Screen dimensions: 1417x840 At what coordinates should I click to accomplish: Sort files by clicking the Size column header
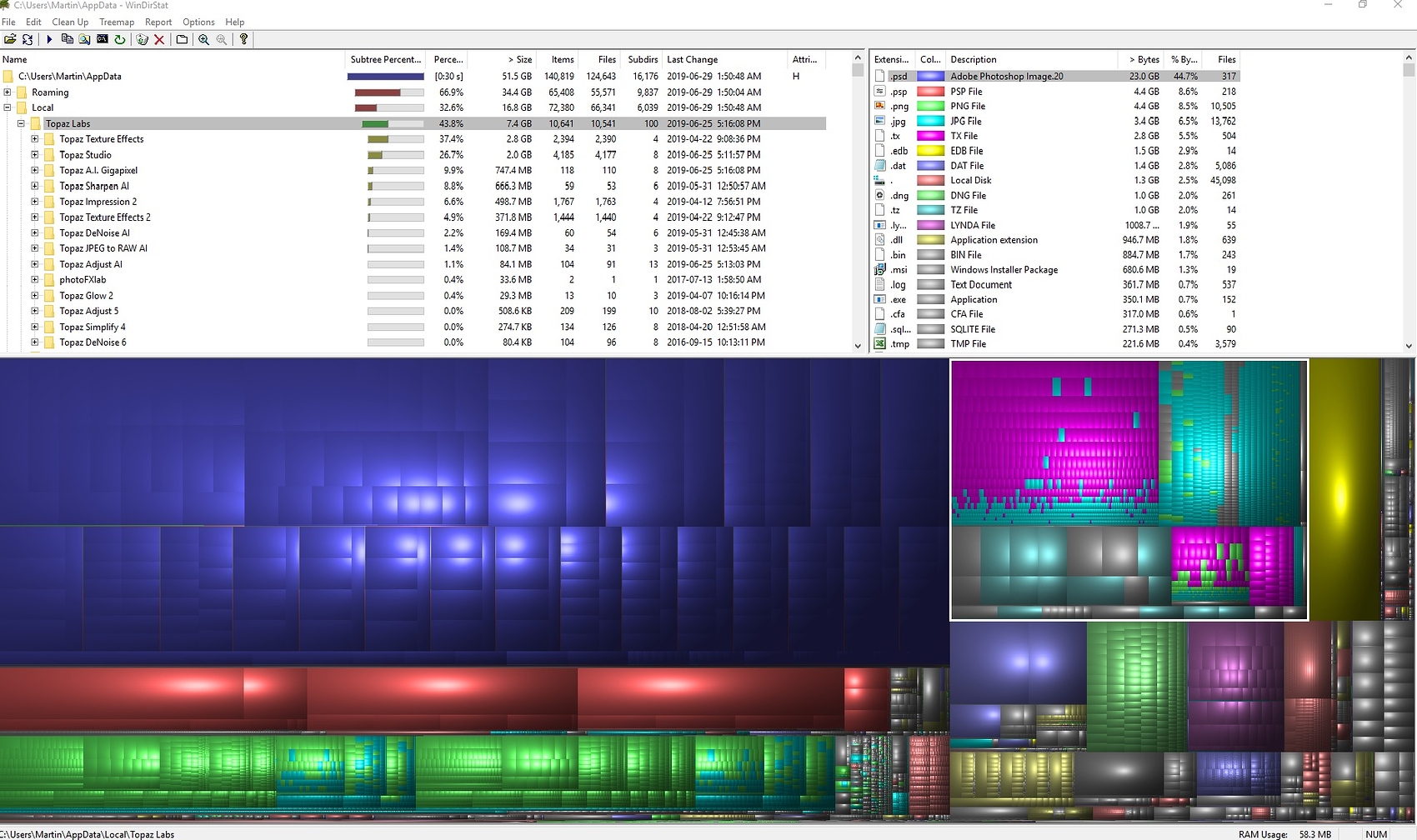(518, 59)
